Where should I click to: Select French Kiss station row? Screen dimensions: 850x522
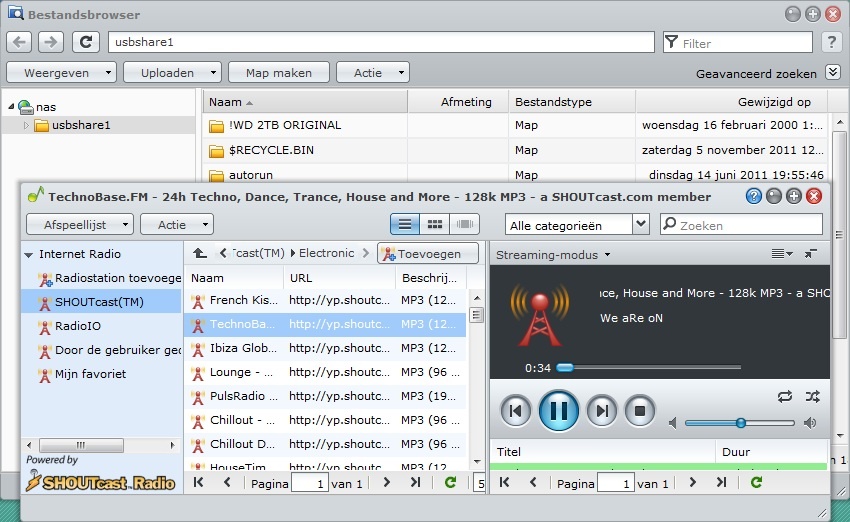pos(325,300)
